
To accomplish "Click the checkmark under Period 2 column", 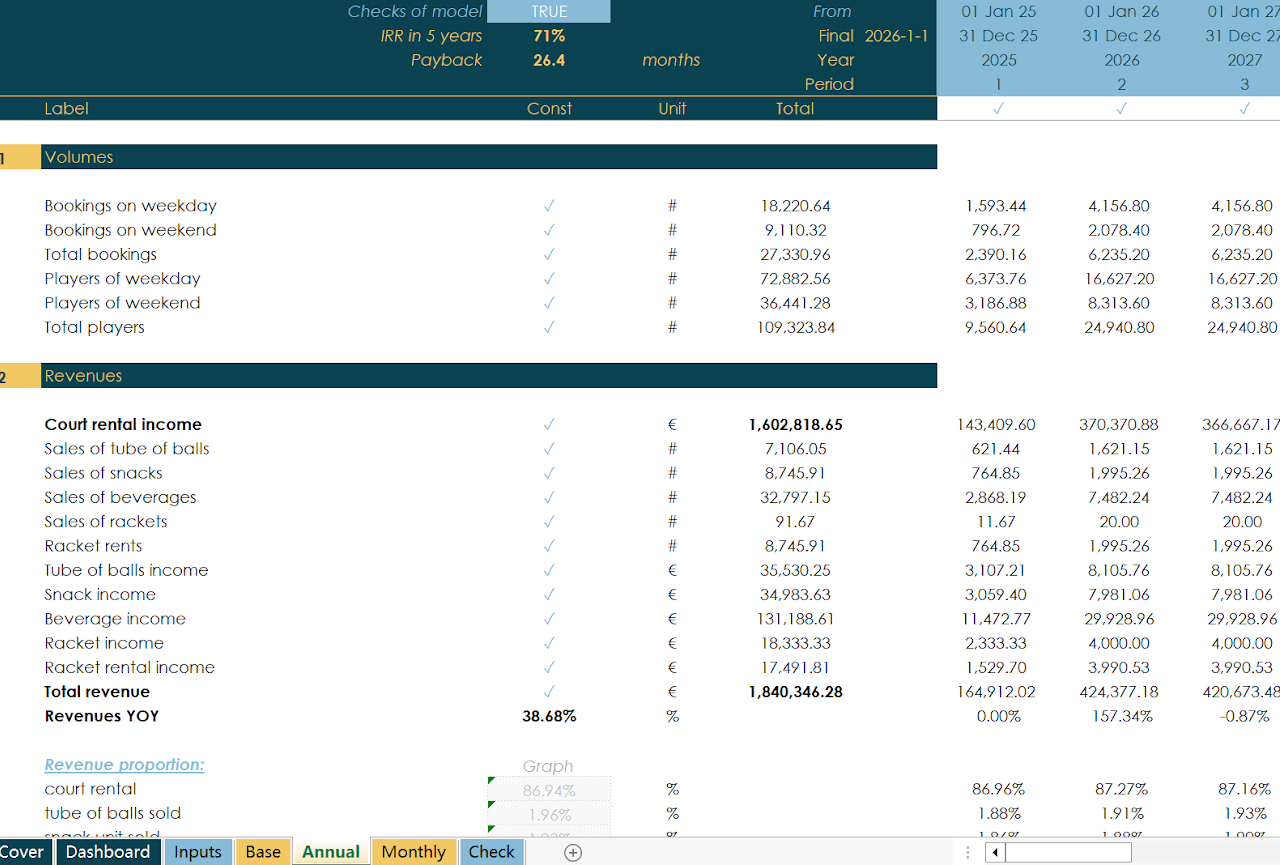I will point(1121,109).
